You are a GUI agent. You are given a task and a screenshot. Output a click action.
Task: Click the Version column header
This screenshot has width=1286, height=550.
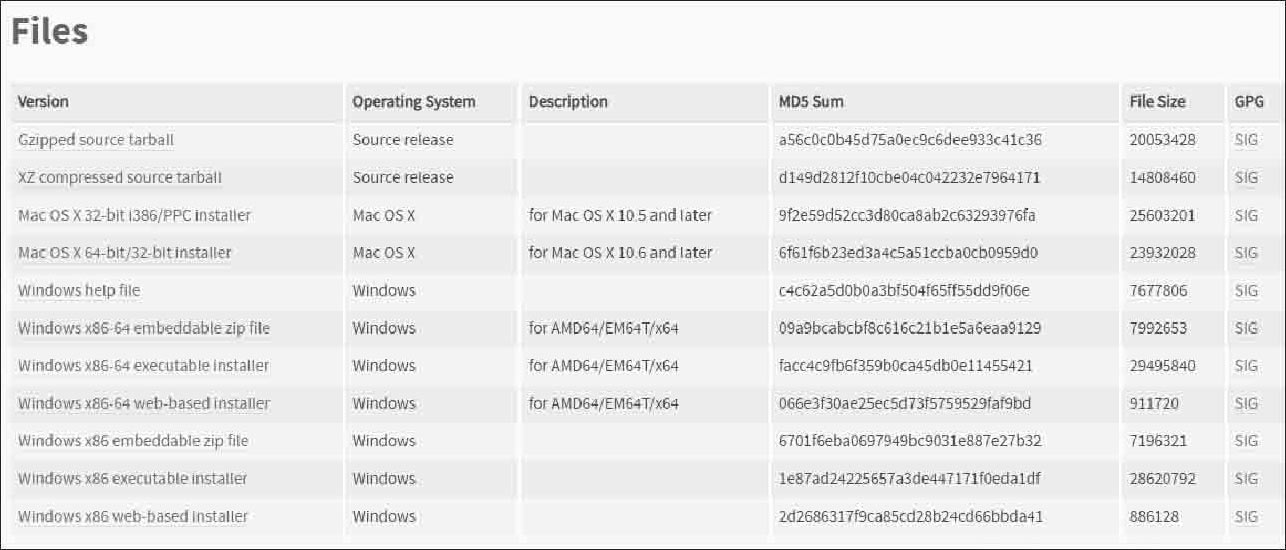(43, 102)
